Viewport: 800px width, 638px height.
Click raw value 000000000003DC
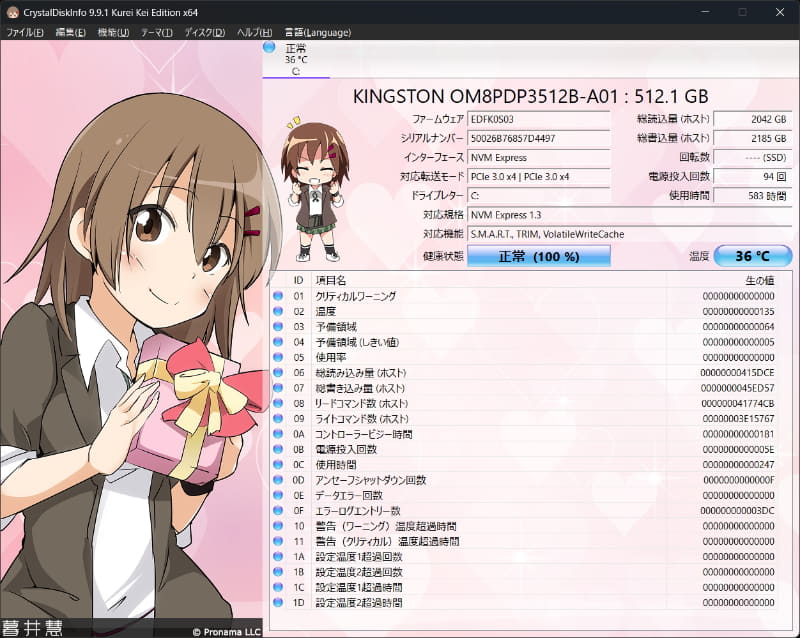pos(737,510)
